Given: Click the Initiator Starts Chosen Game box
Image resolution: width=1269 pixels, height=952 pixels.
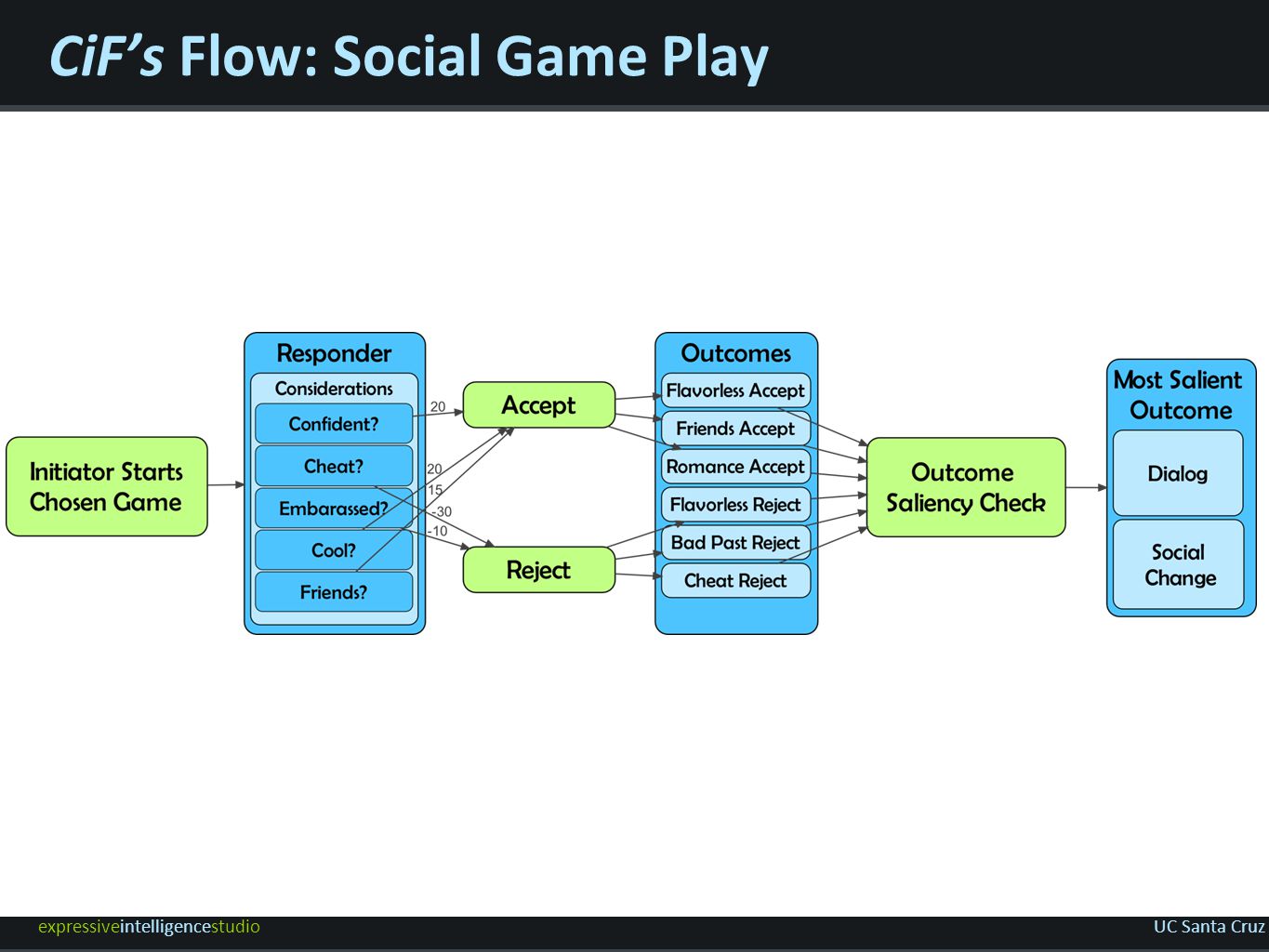Looking at the screenshot, I should click(x=107, y=486).
